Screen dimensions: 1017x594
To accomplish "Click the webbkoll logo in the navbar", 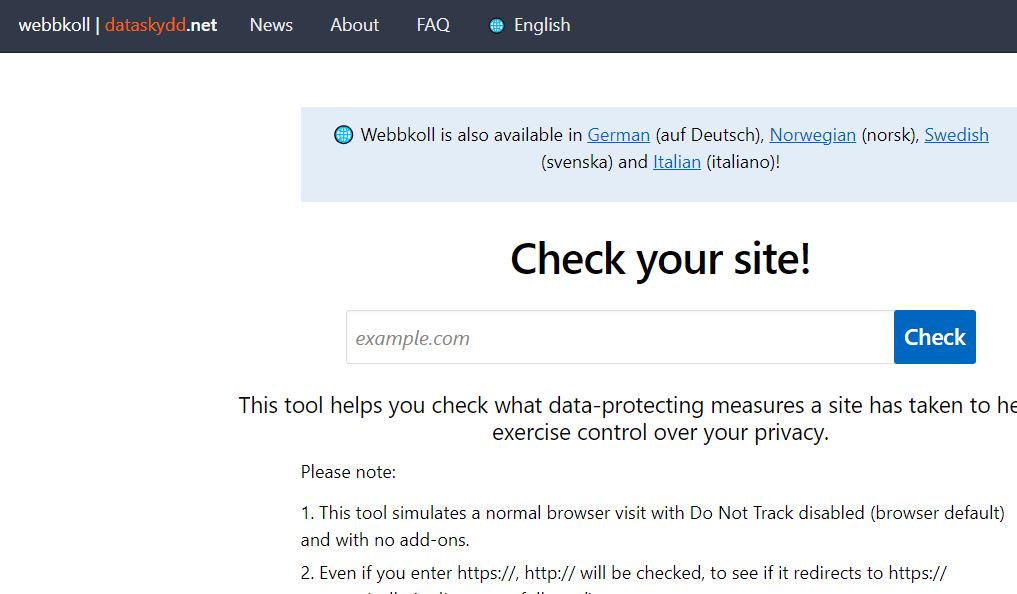I will tap(54, 25).
